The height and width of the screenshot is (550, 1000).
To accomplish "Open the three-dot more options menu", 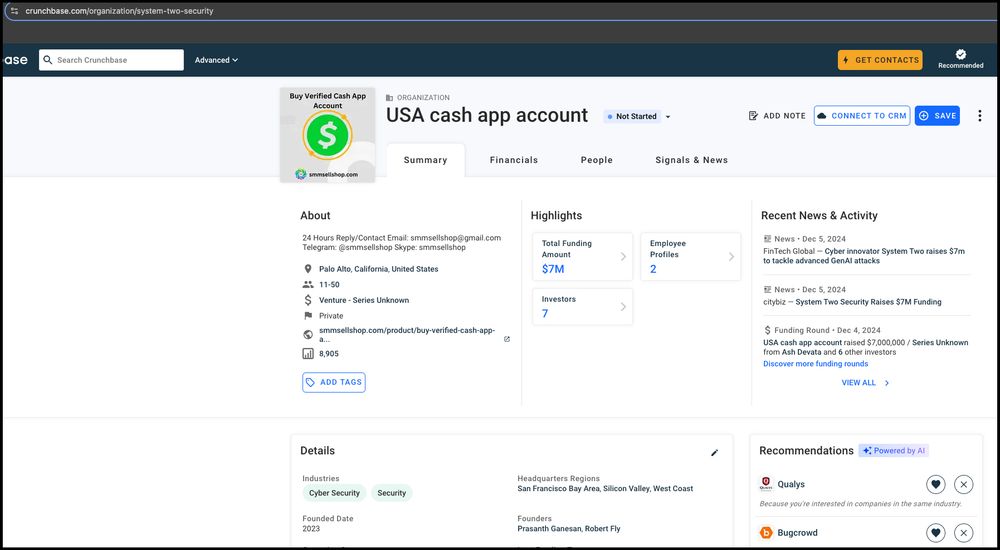I will pos(980,115).
